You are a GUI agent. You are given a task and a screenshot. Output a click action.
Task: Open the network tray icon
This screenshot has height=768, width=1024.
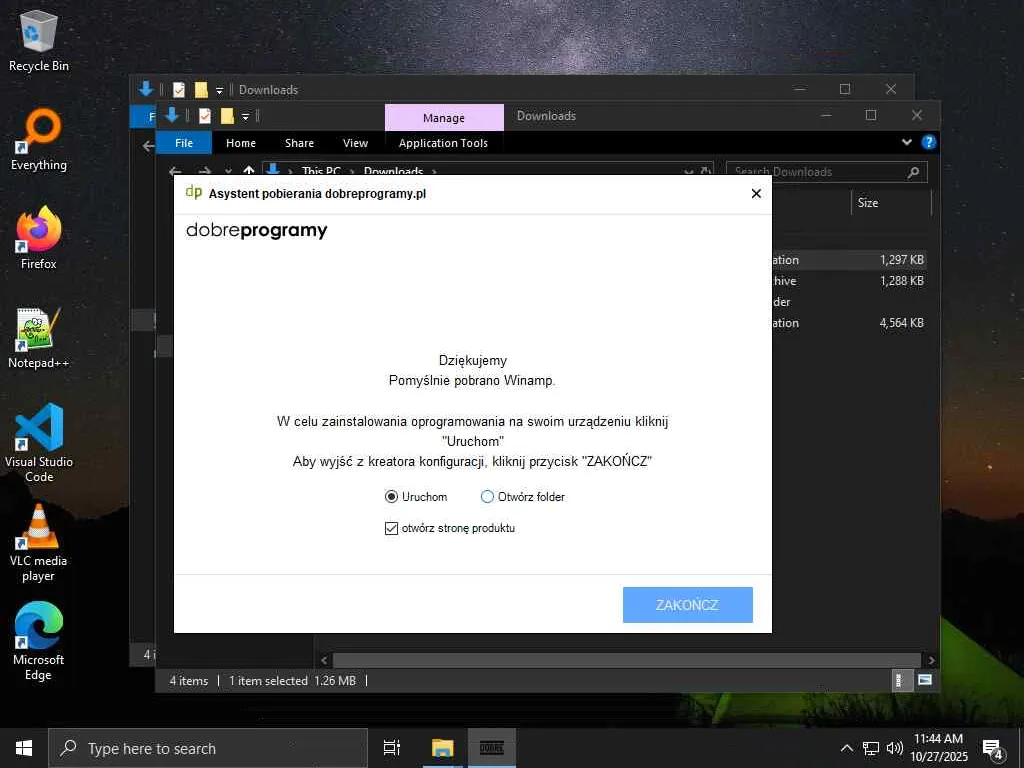coord(871,748)
